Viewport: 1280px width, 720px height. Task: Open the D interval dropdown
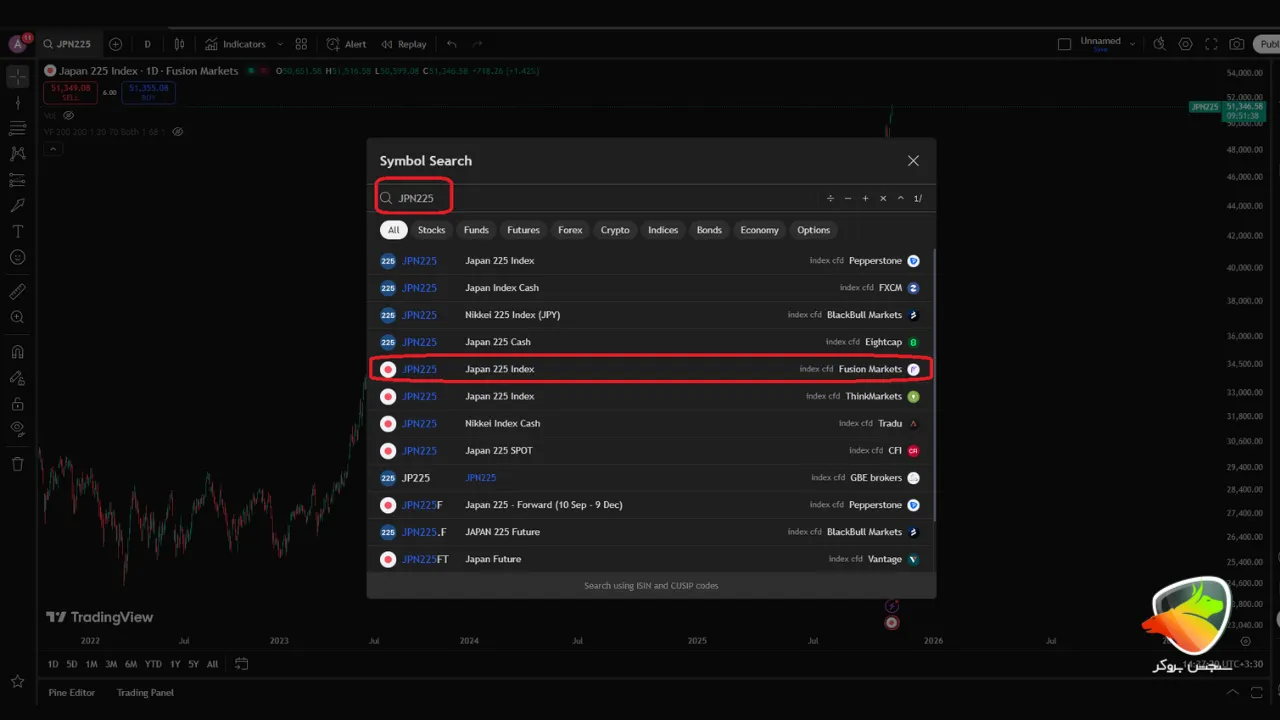[x=147, y=44]
